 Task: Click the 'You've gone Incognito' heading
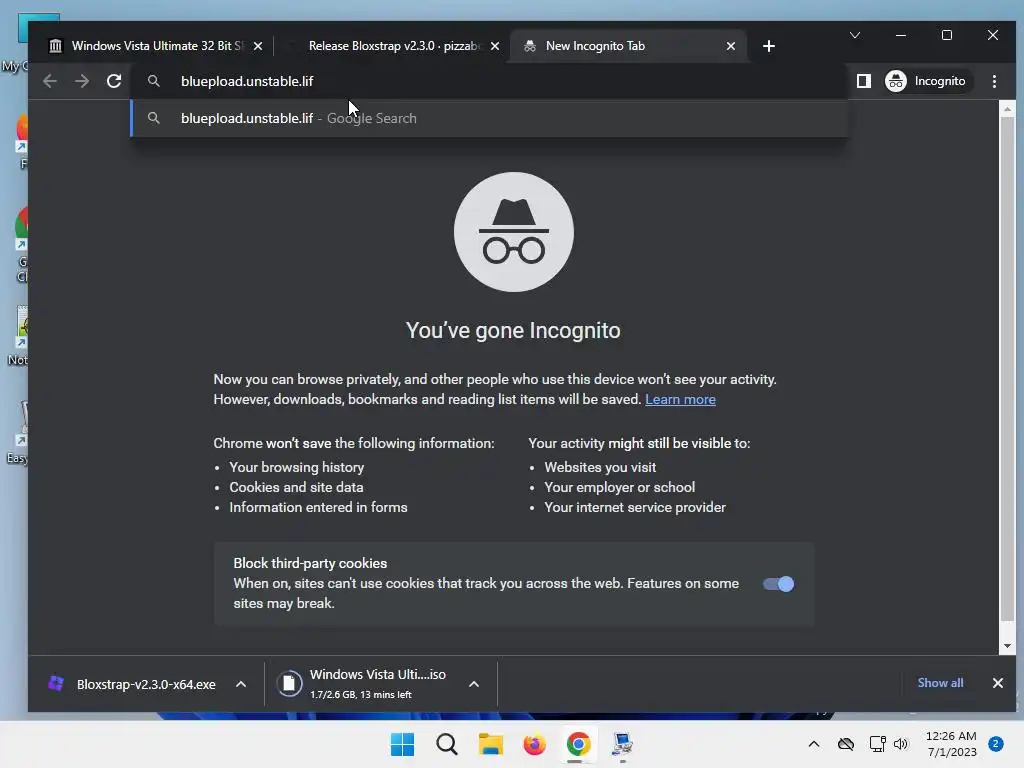pos(513,330)
